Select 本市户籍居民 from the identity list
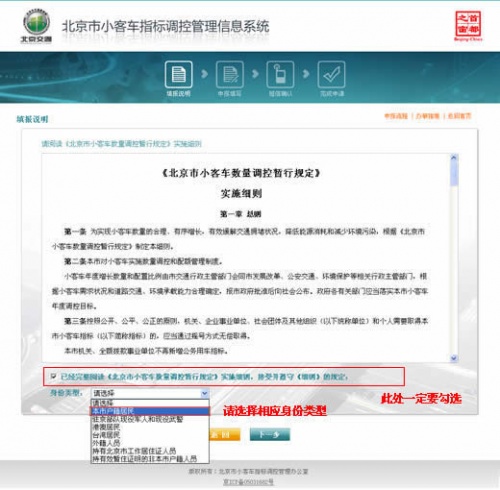Screen dimensions: 500x490 coord(150,411)
